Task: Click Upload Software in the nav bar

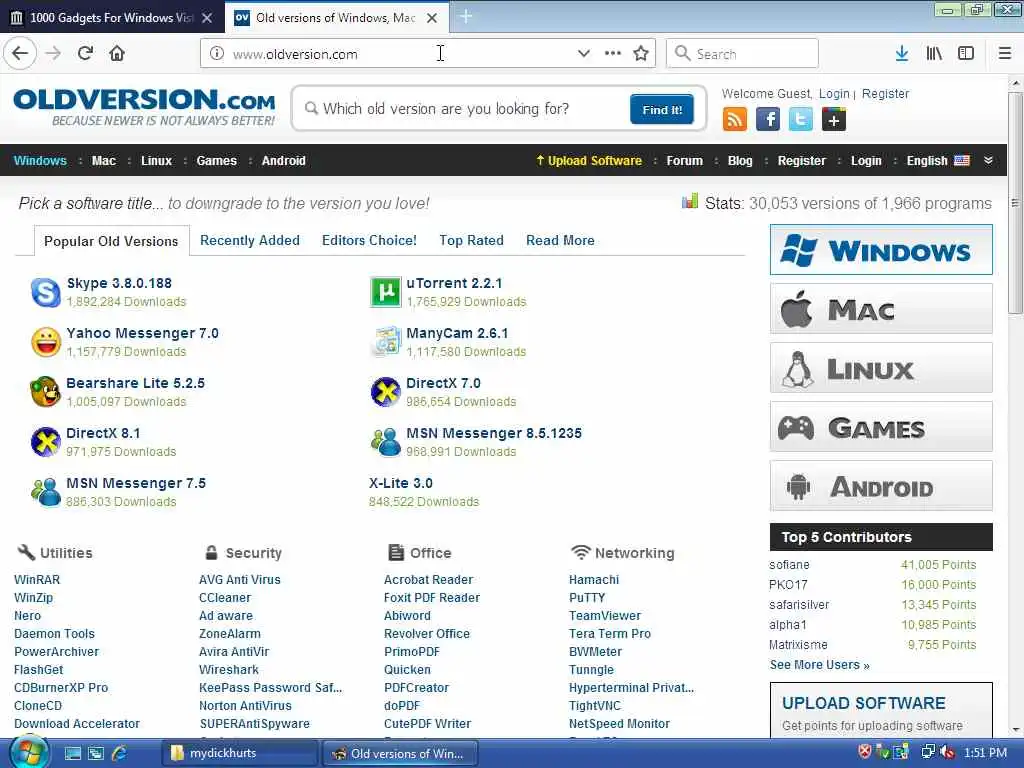Action: click(588, 161)
